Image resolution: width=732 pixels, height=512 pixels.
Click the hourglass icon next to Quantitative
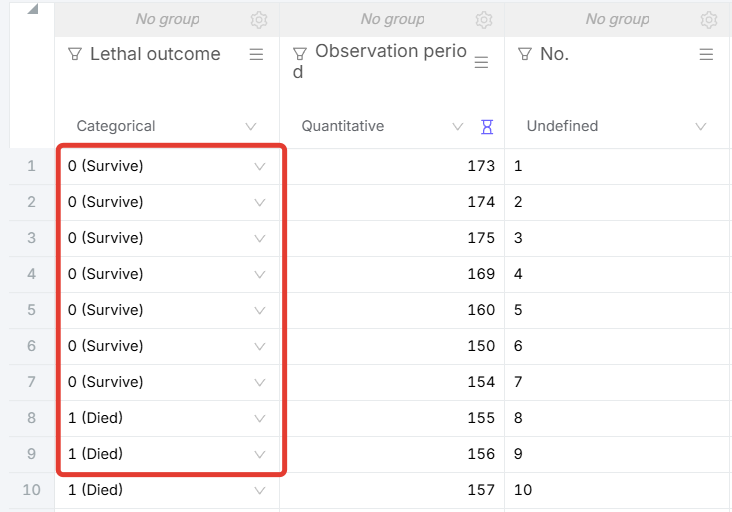tap(487, 127)
